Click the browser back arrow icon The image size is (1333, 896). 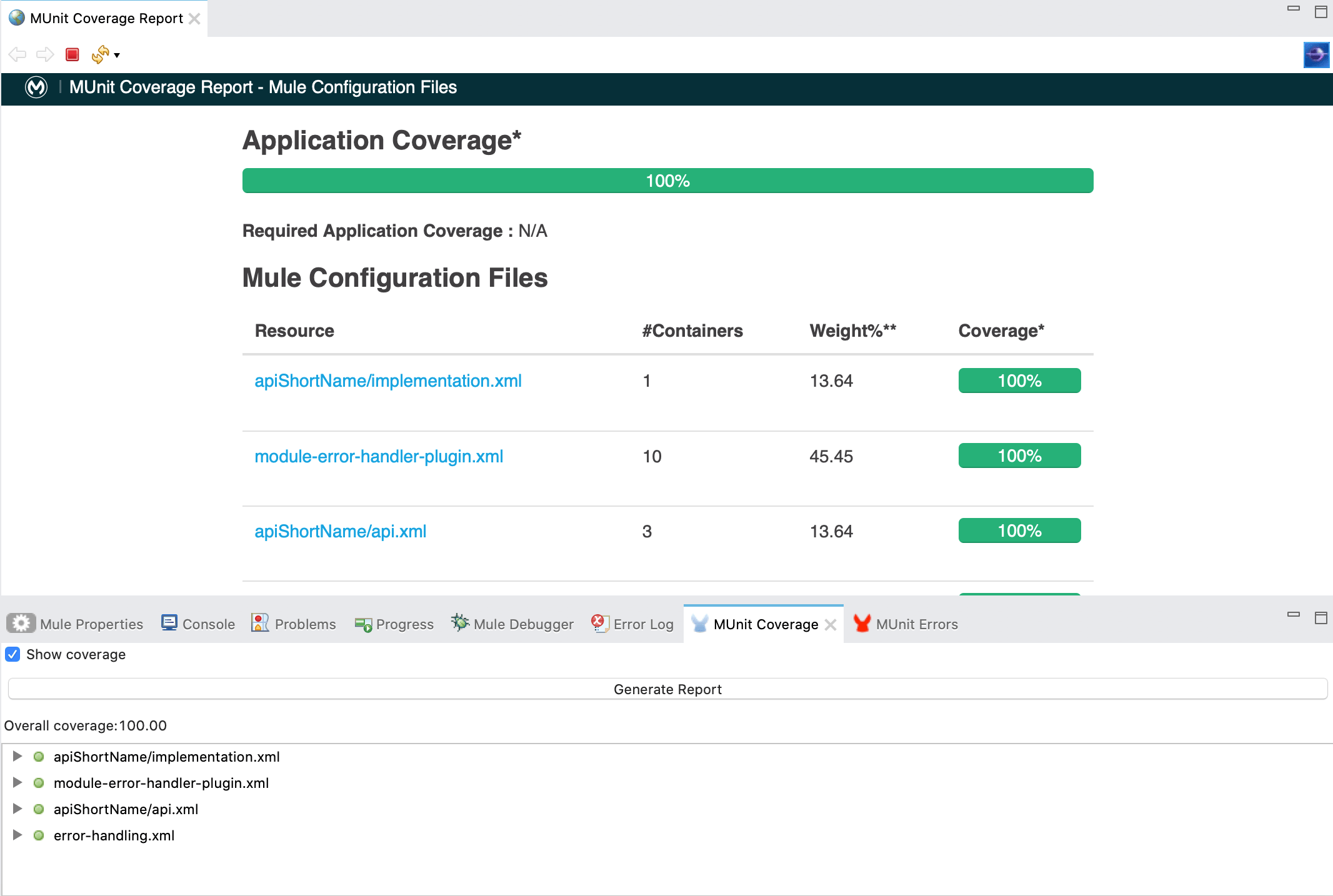17,55
